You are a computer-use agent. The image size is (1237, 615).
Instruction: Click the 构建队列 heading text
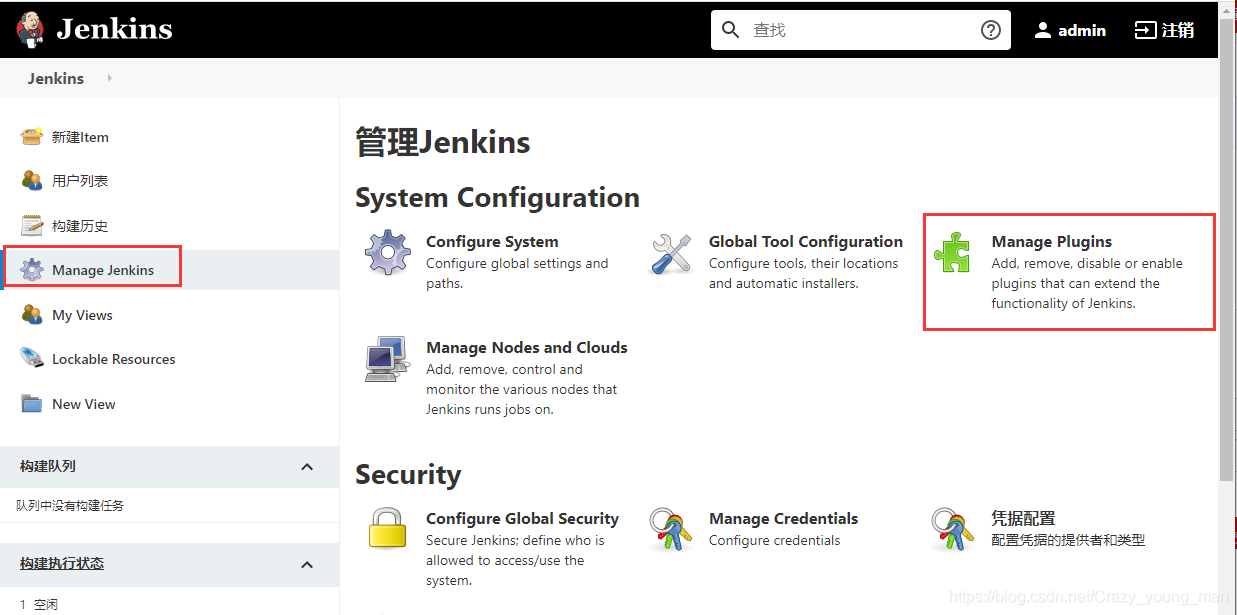point(48,466)
